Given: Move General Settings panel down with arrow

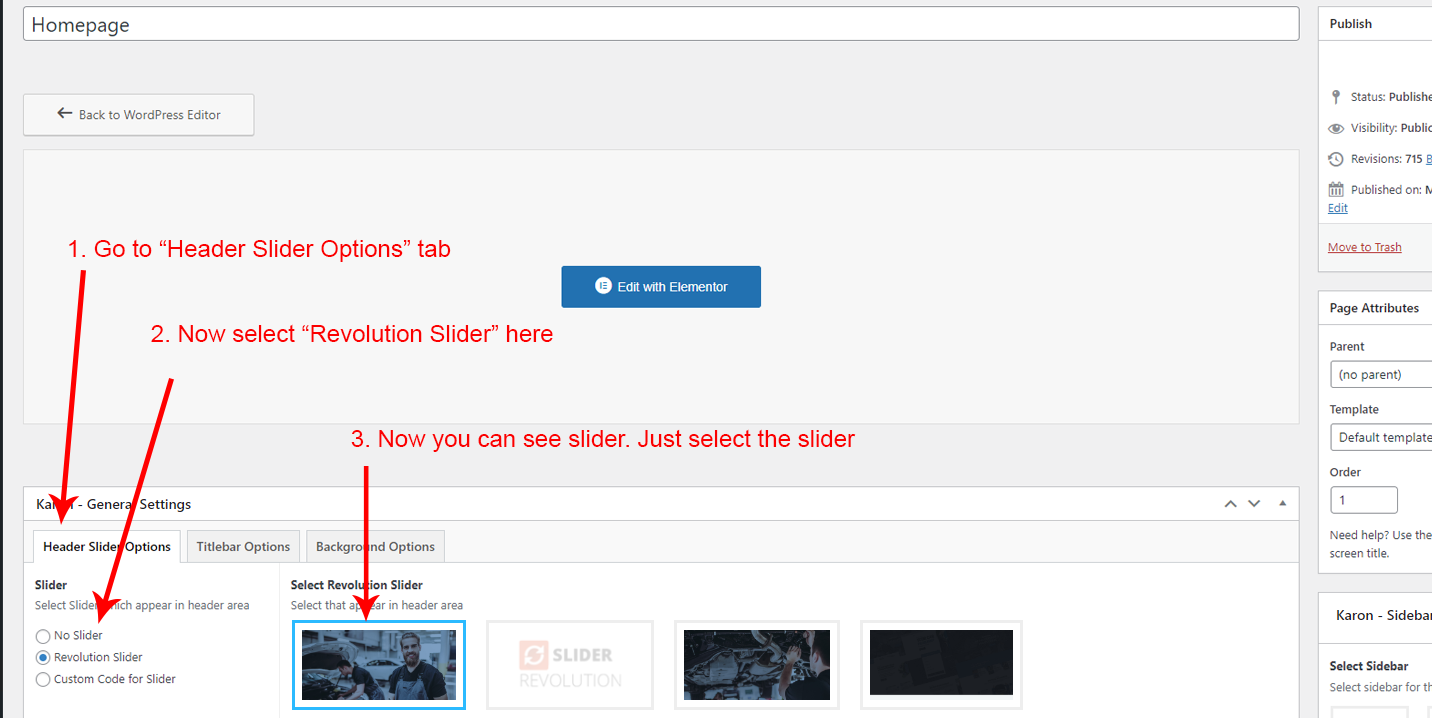Looking at the screenshot, I should point(1254,504).
